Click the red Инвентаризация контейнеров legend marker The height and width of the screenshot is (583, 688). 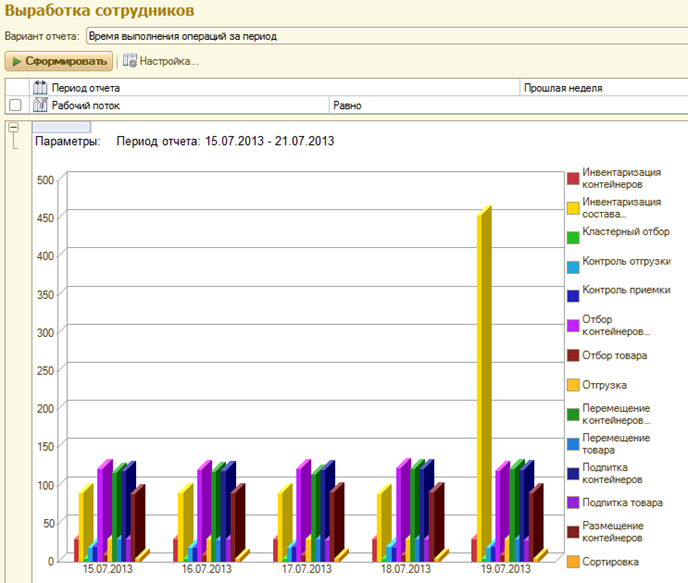[x=573, y=178]
